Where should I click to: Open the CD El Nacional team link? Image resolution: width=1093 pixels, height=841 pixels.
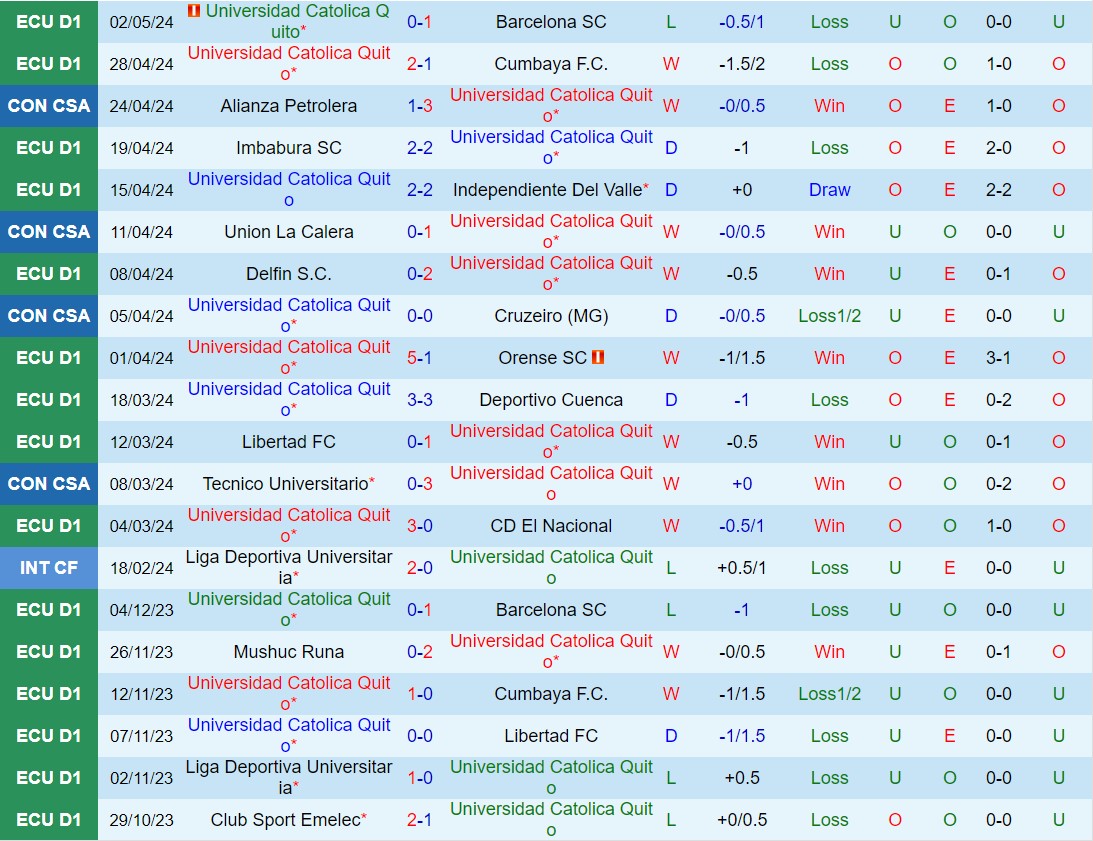[551, 526]
